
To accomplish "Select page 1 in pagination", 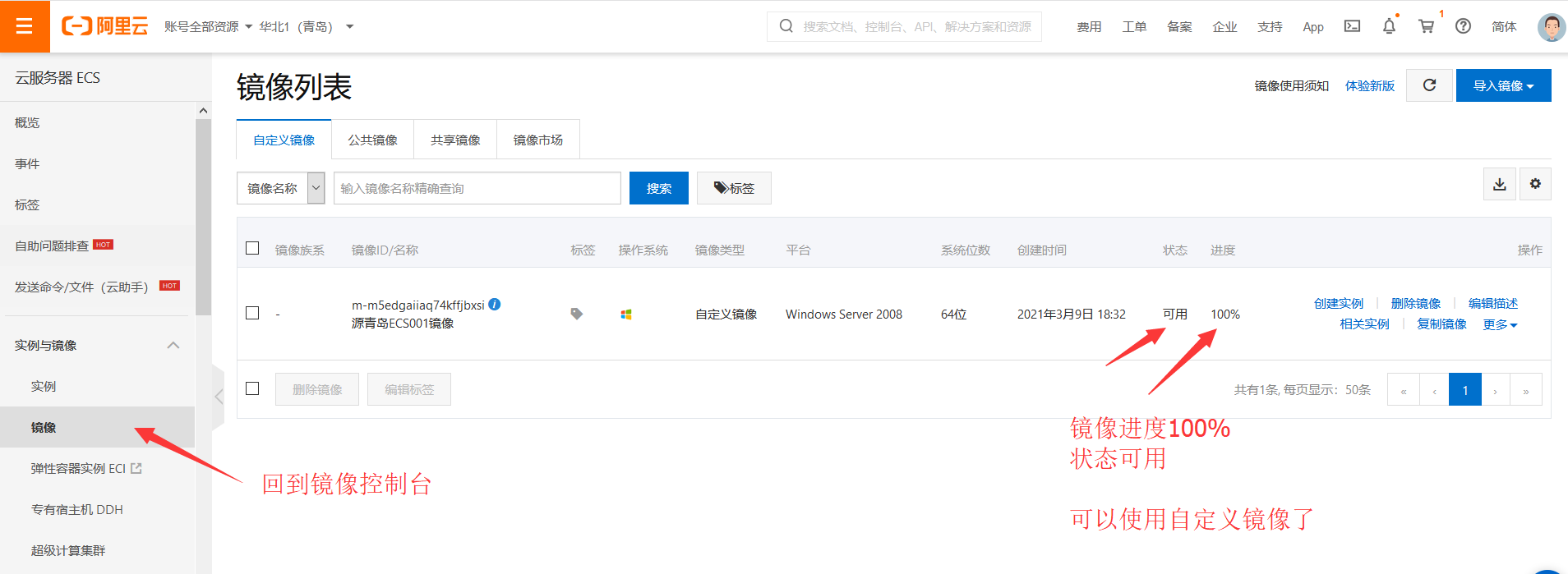I will pyautogui.click(x=1465, y=390).
